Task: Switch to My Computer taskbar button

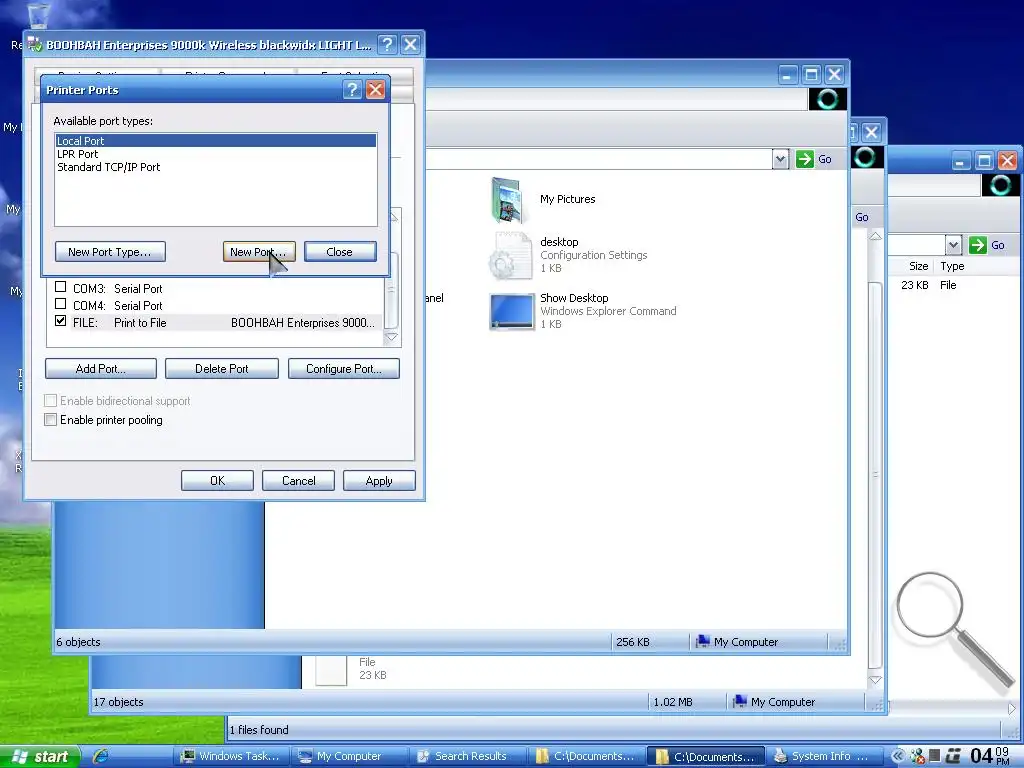Action: (348, 756)
